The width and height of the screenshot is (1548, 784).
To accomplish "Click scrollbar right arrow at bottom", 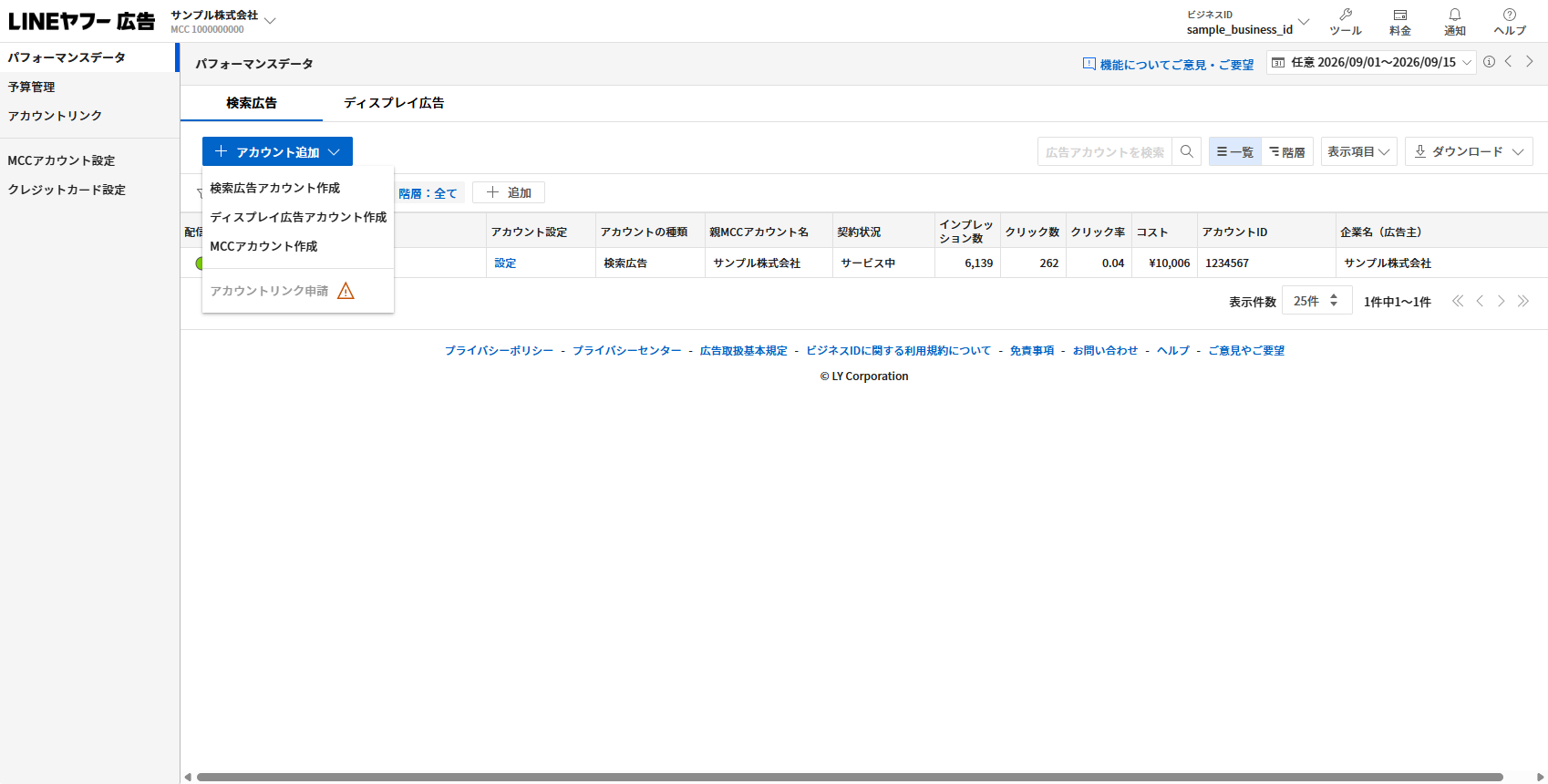I will 1541,777.
